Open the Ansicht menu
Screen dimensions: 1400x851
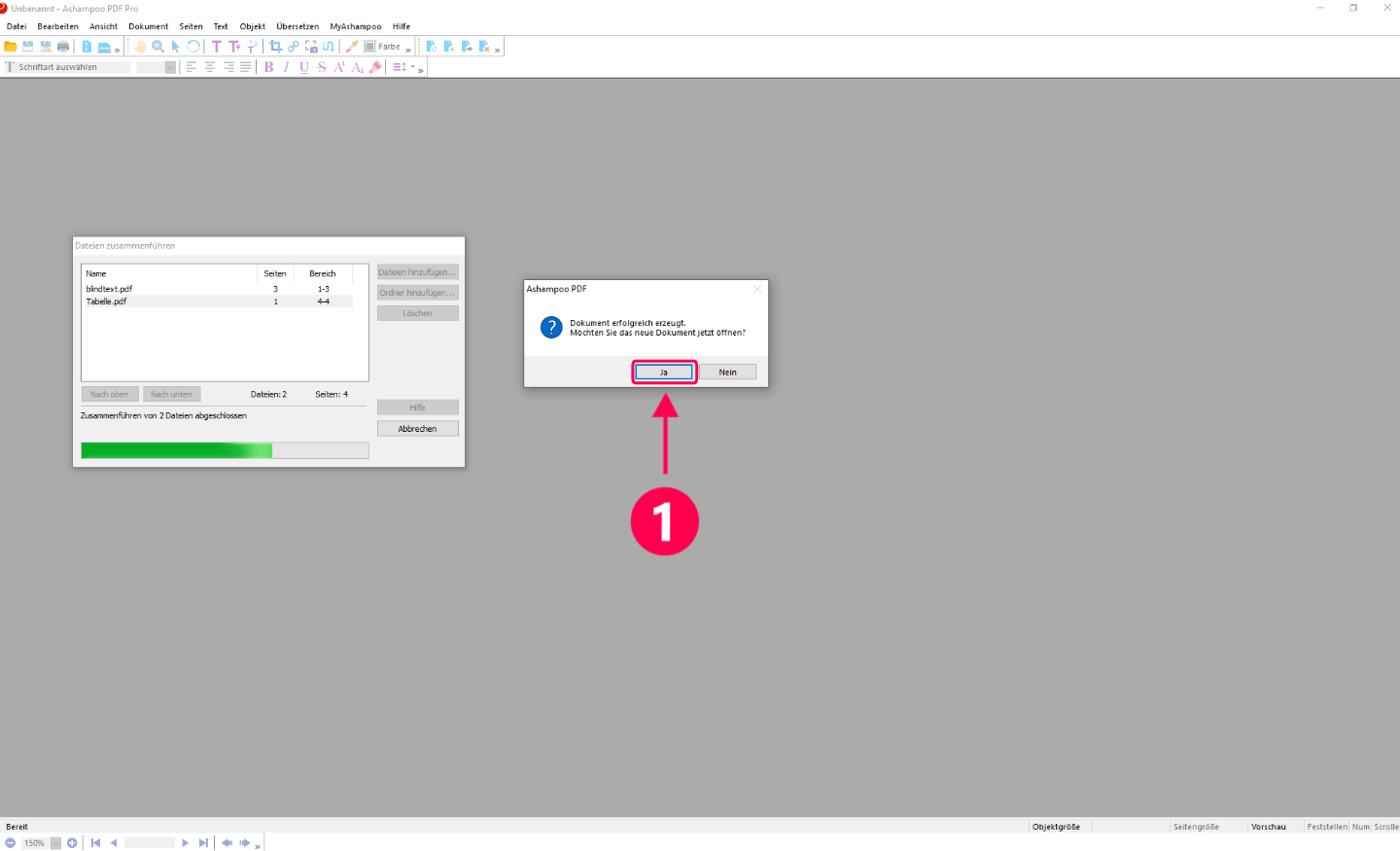[103, 26]
